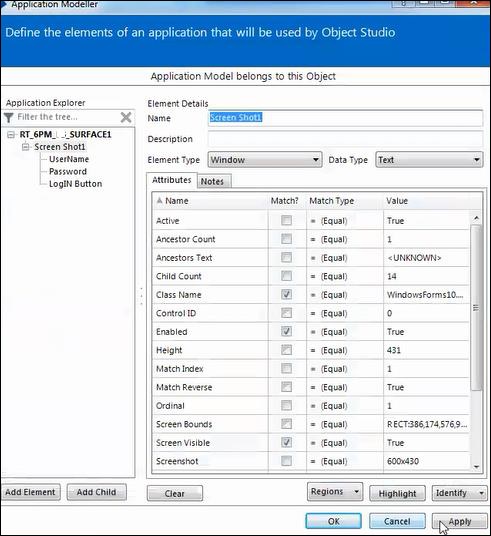Click the Screen Visible attribute name

183,443
